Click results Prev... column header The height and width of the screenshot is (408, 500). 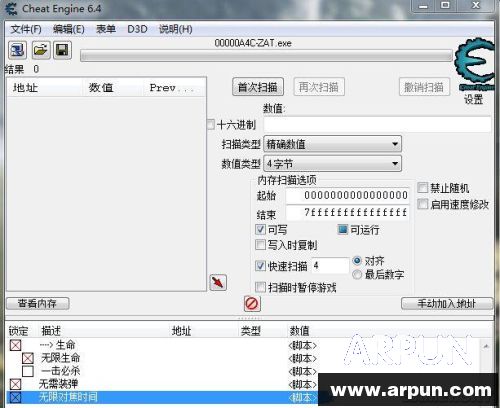pyautogui.click(x=175, y=88)
